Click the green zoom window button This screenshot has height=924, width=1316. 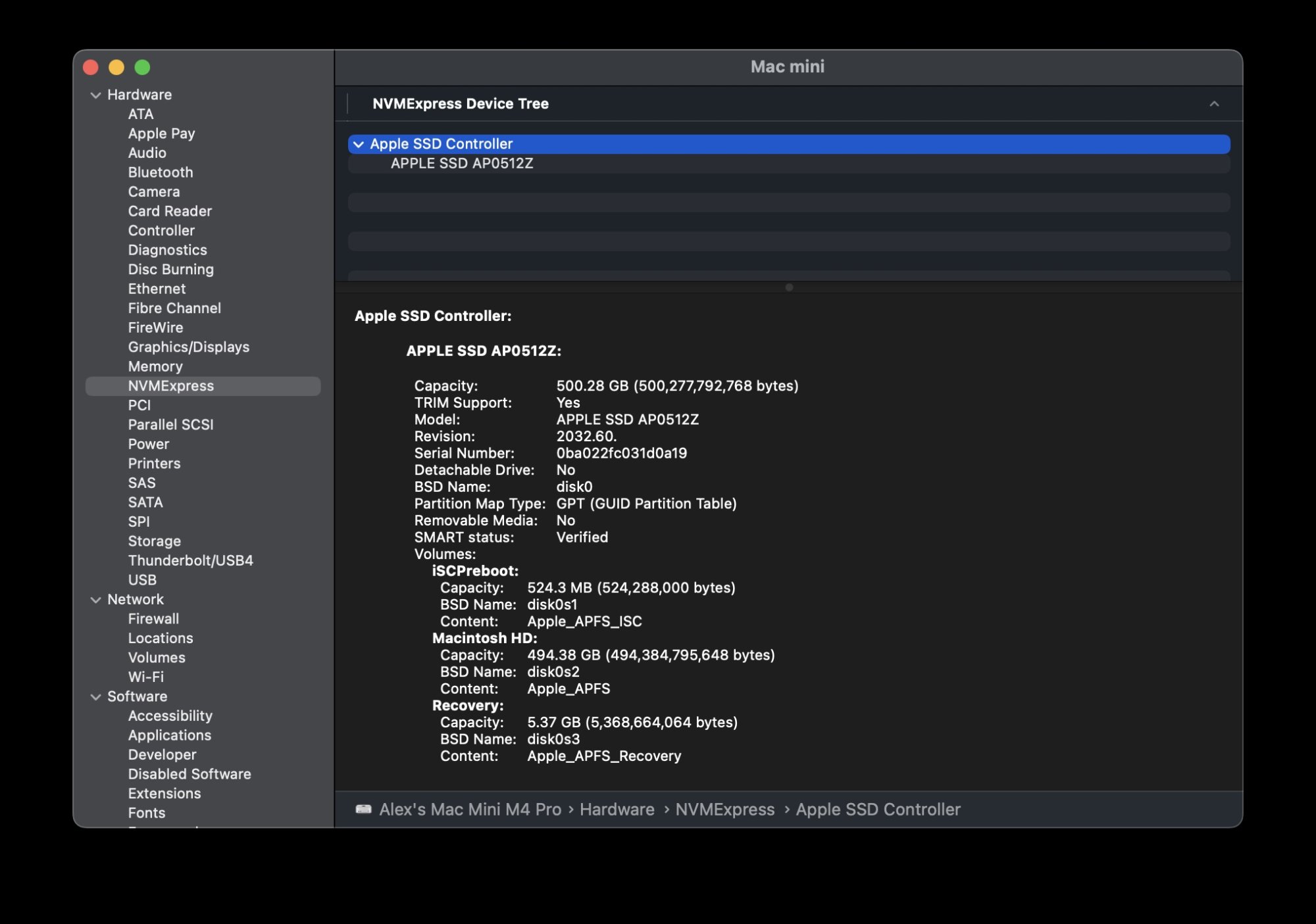[142, 68]
